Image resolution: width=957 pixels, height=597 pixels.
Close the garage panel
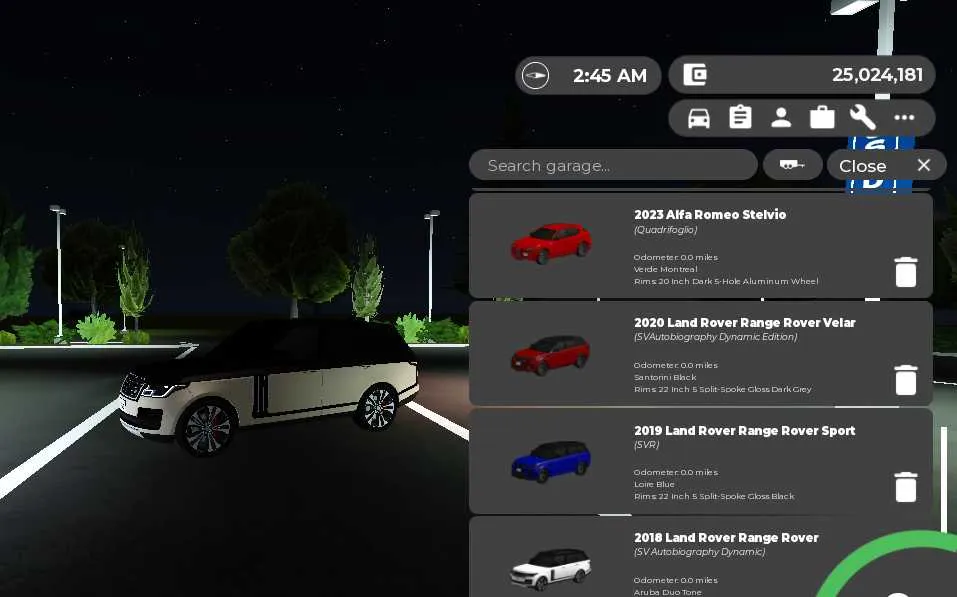point(886,165)
